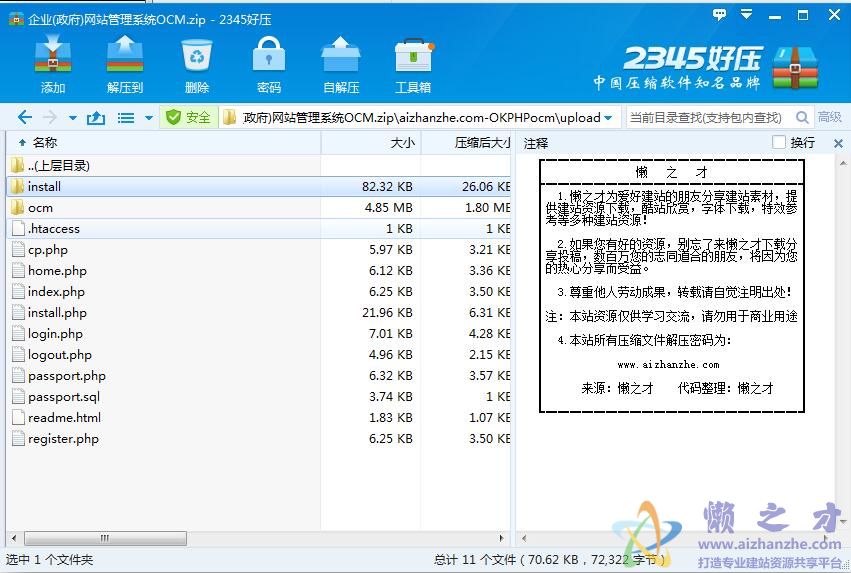The height and width of the screenshot is (573, 851).
Task: Select install.php in file list
Action: point(258,313)
